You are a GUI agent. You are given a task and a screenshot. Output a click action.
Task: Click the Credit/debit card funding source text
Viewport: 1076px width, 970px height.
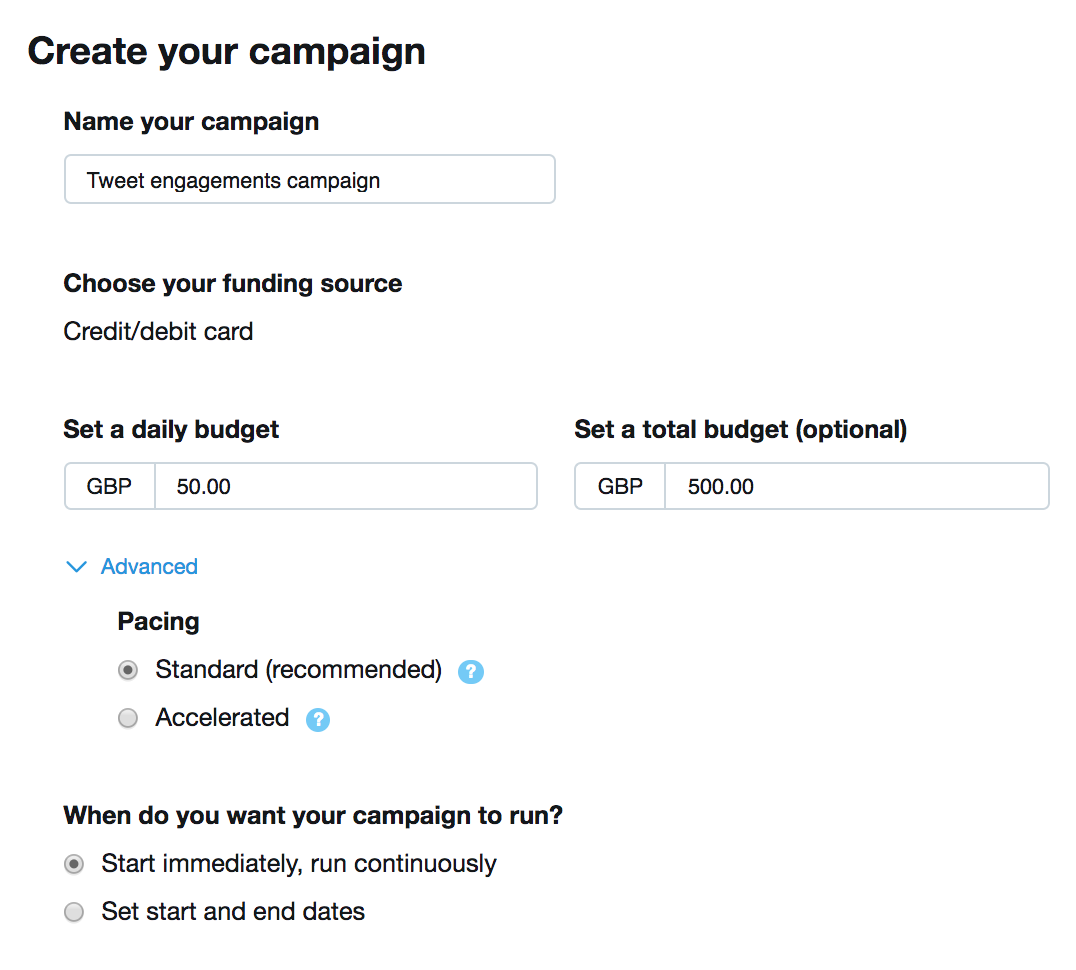click(x=159, y=331)
